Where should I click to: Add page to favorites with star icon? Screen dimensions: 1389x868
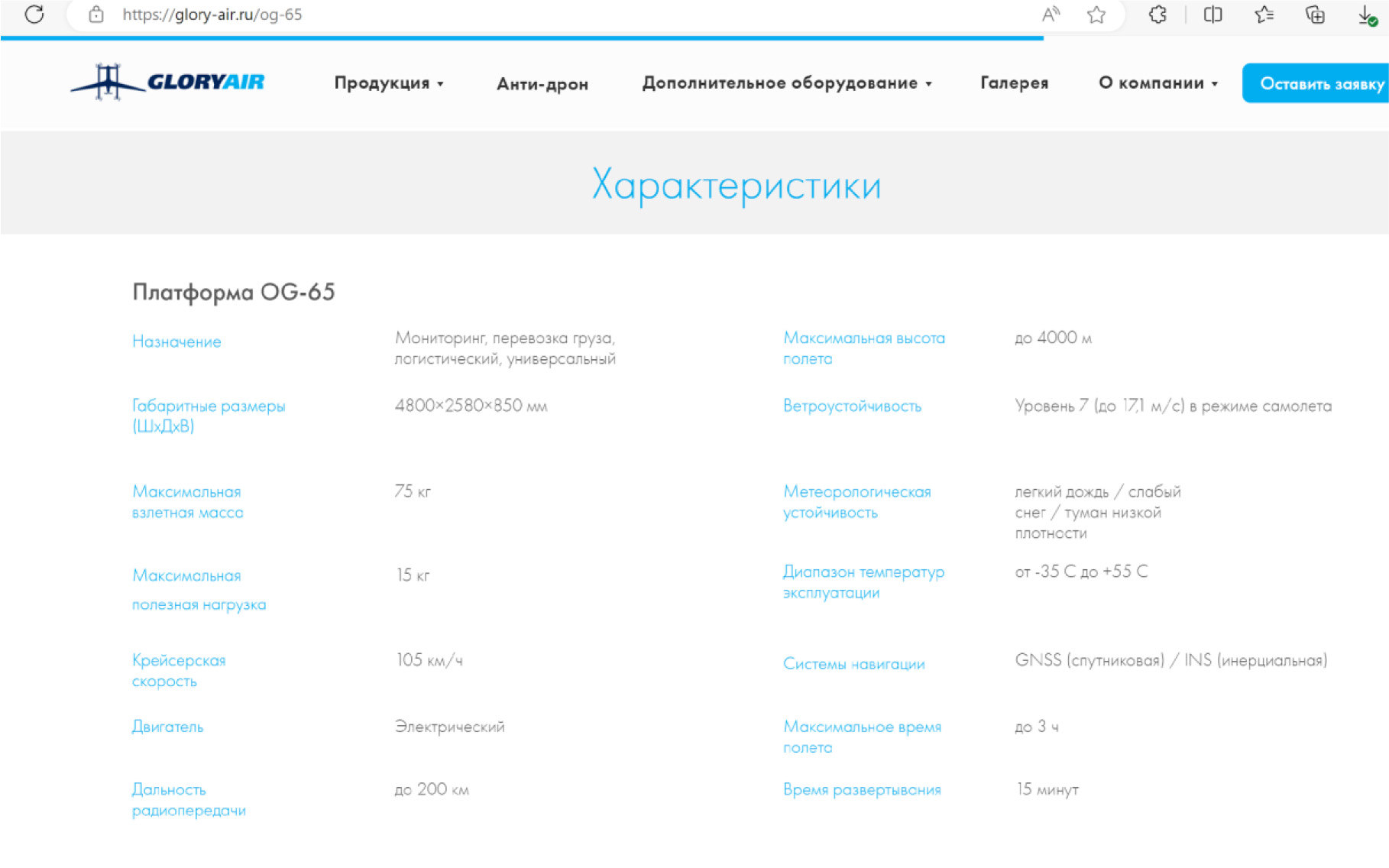click(x=1096, y=15)
